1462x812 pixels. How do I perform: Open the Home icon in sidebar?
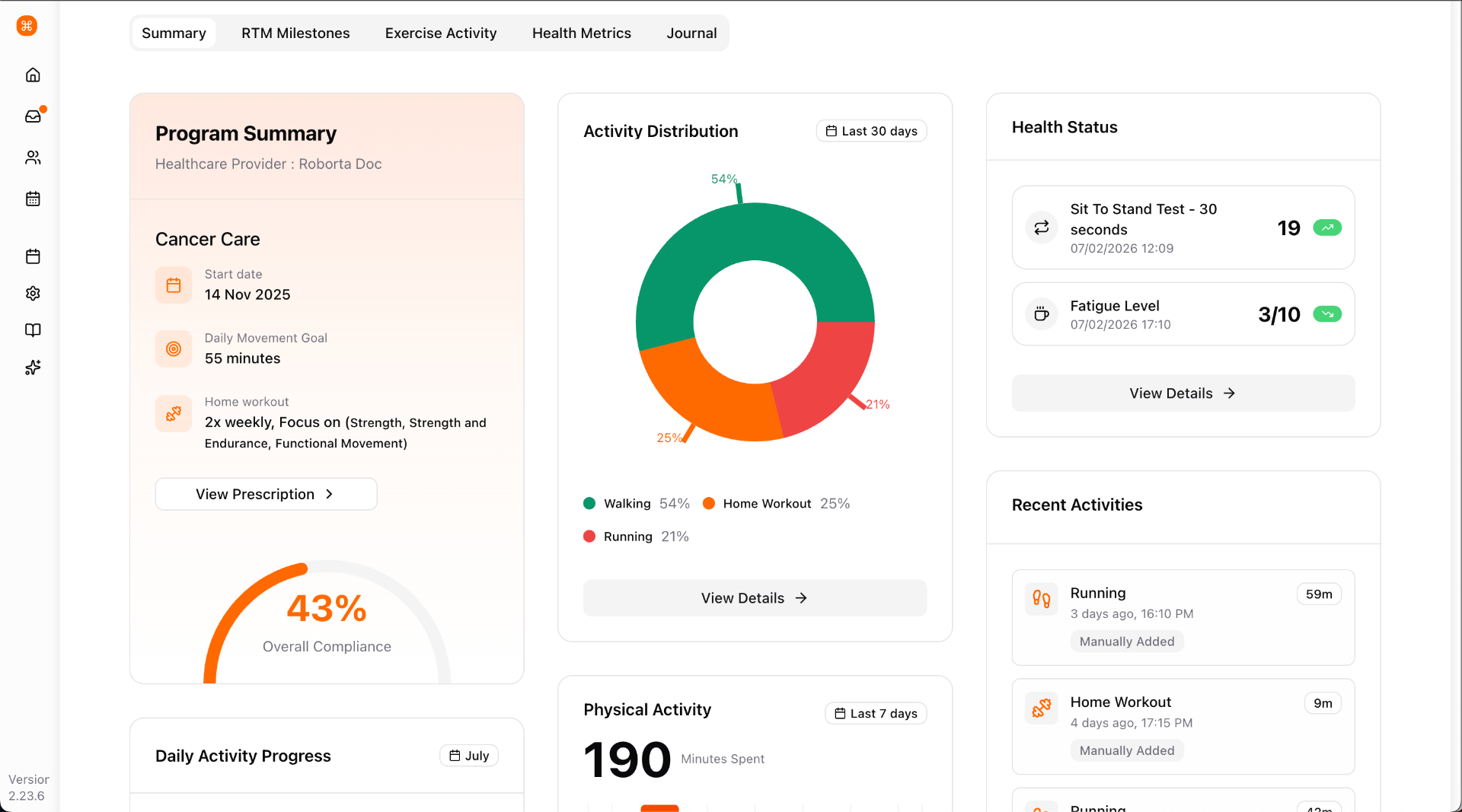coord(33,75)
